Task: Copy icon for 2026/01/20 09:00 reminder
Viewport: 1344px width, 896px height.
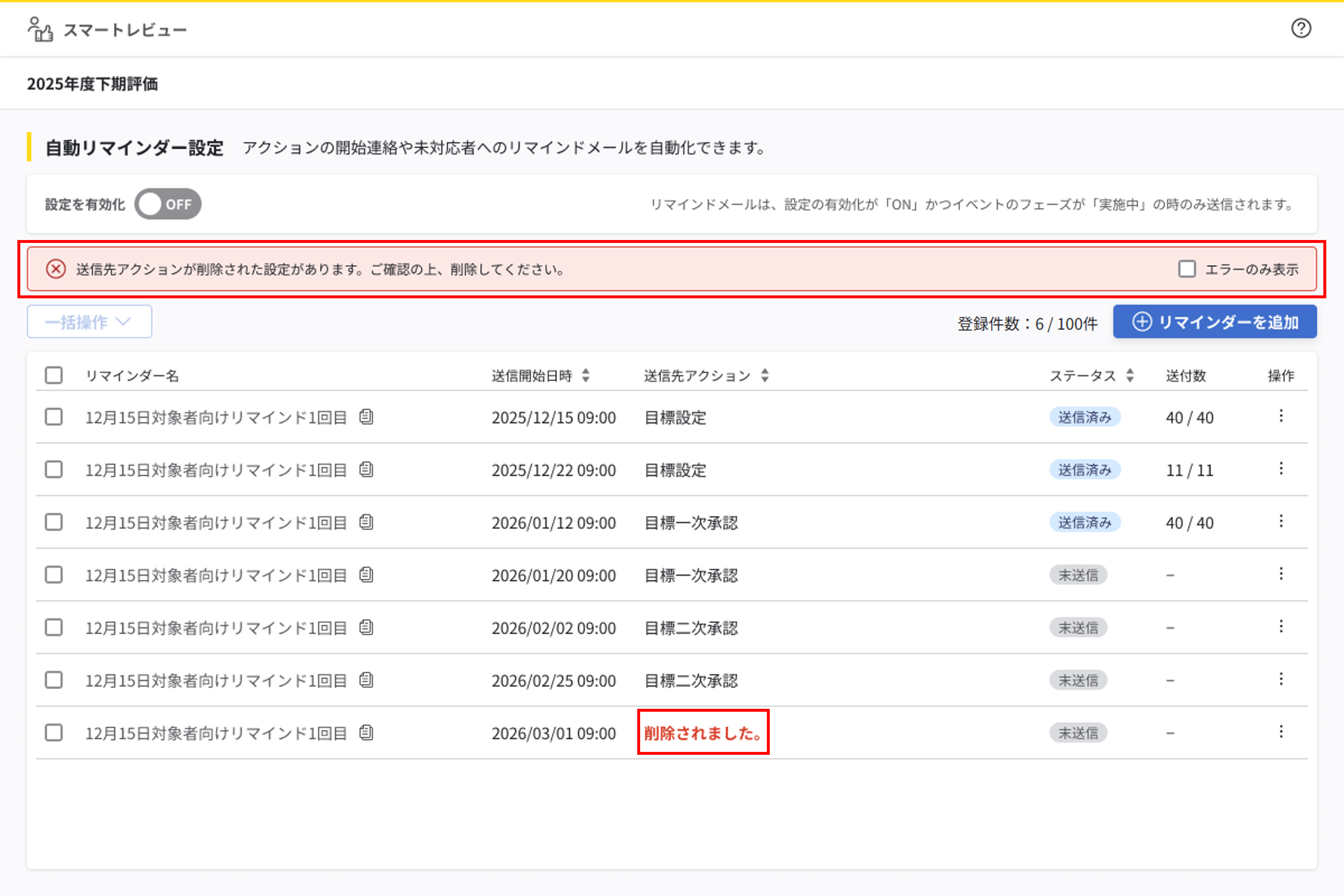Action: pyautogui.click(x=366, y=575)
